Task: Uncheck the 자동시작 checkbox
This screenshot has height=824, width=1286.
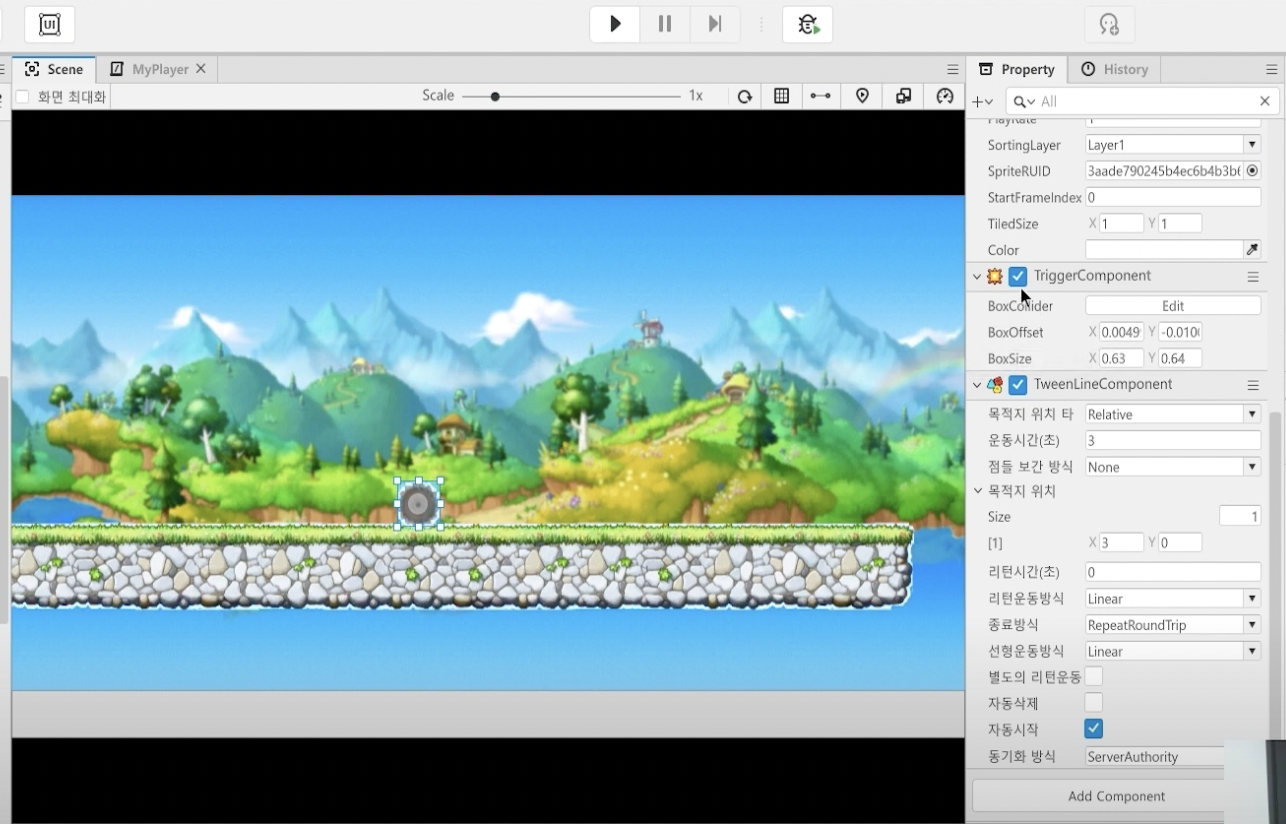Action: tap(1094, 729)
